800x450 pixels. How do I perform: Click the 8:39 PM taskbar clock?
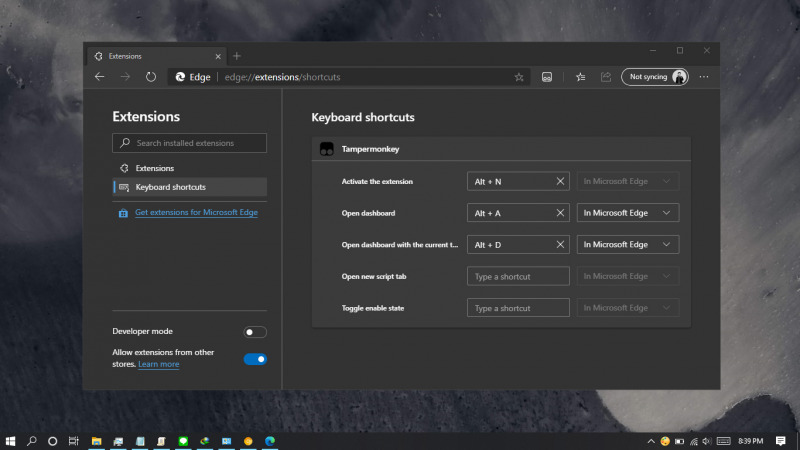(751, 441)
